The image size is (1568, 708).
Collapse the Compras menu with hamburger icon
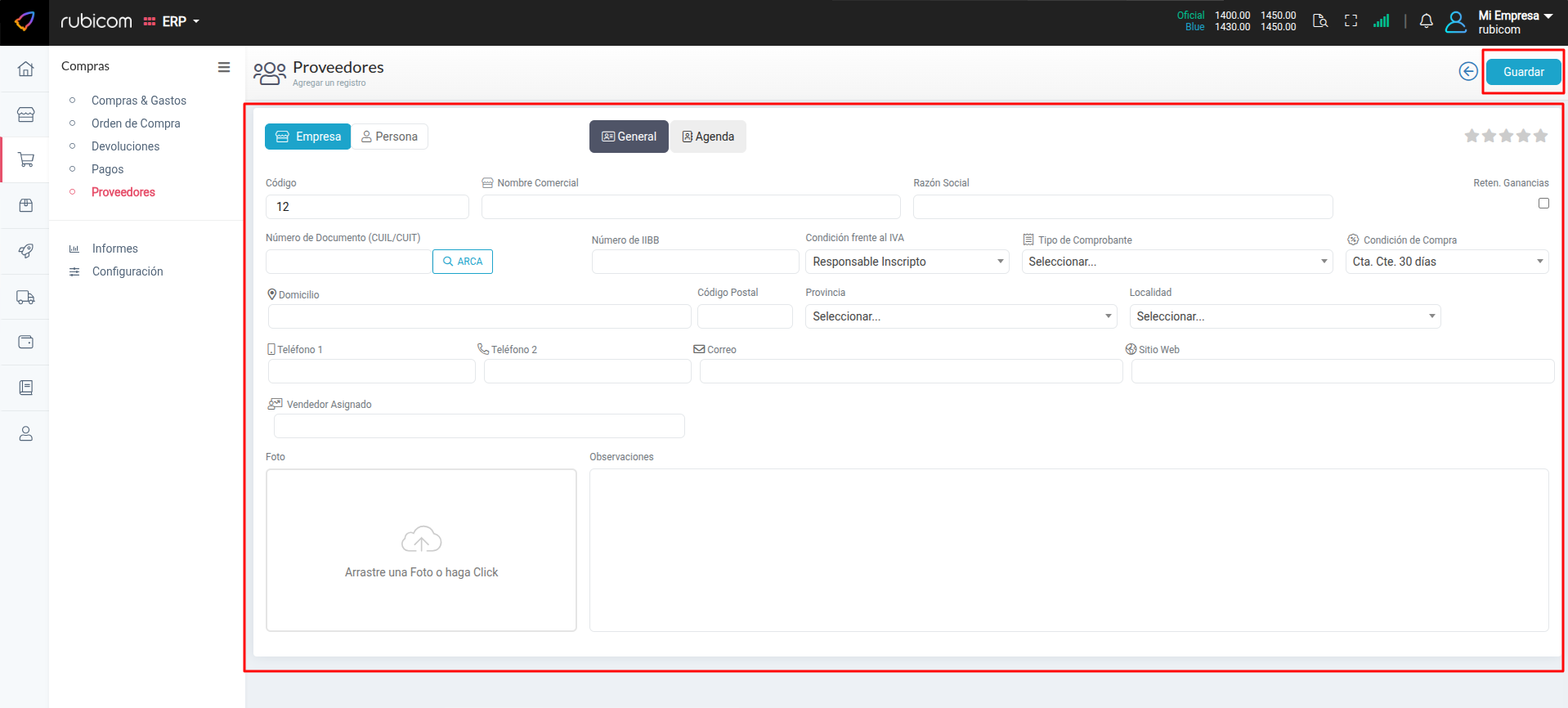[x=223, y=67]
